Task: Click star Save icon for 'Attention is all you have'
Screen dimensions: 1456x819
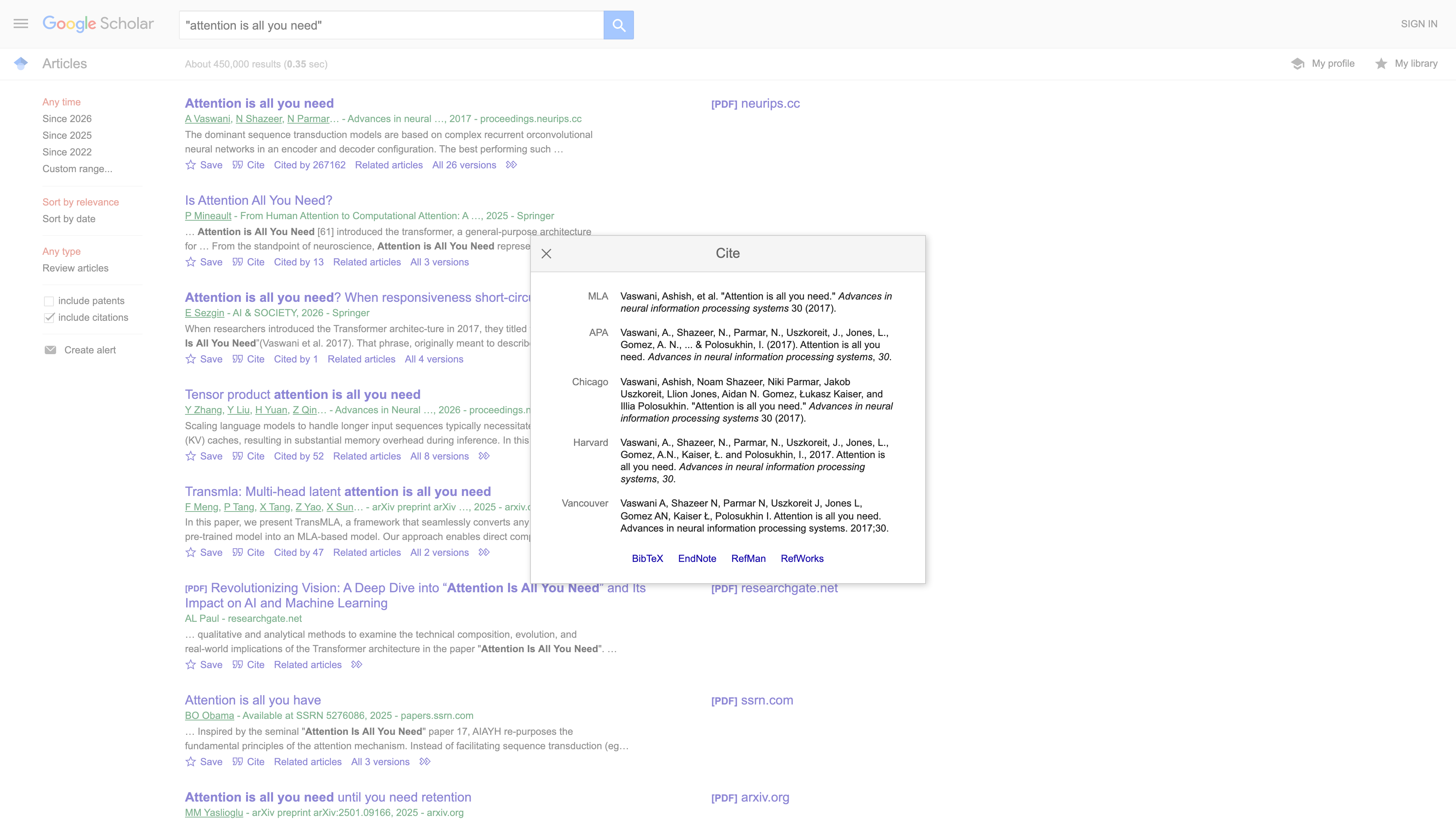Action: click(190, 761)
